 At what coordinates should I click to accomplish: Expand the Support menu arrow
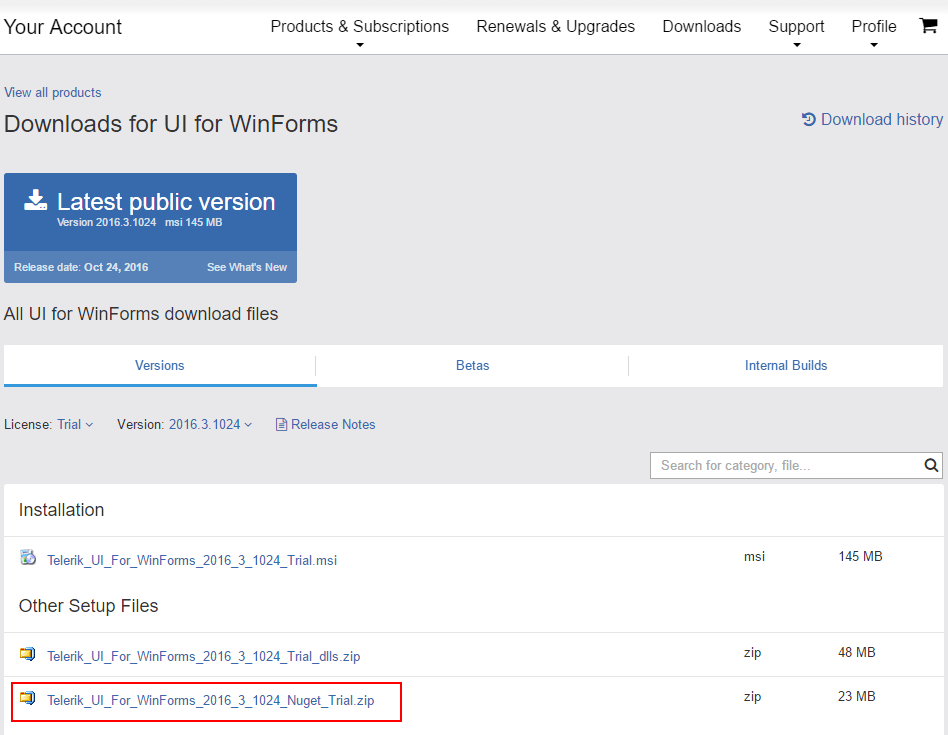pyautogui.click(x=797, y=45)
